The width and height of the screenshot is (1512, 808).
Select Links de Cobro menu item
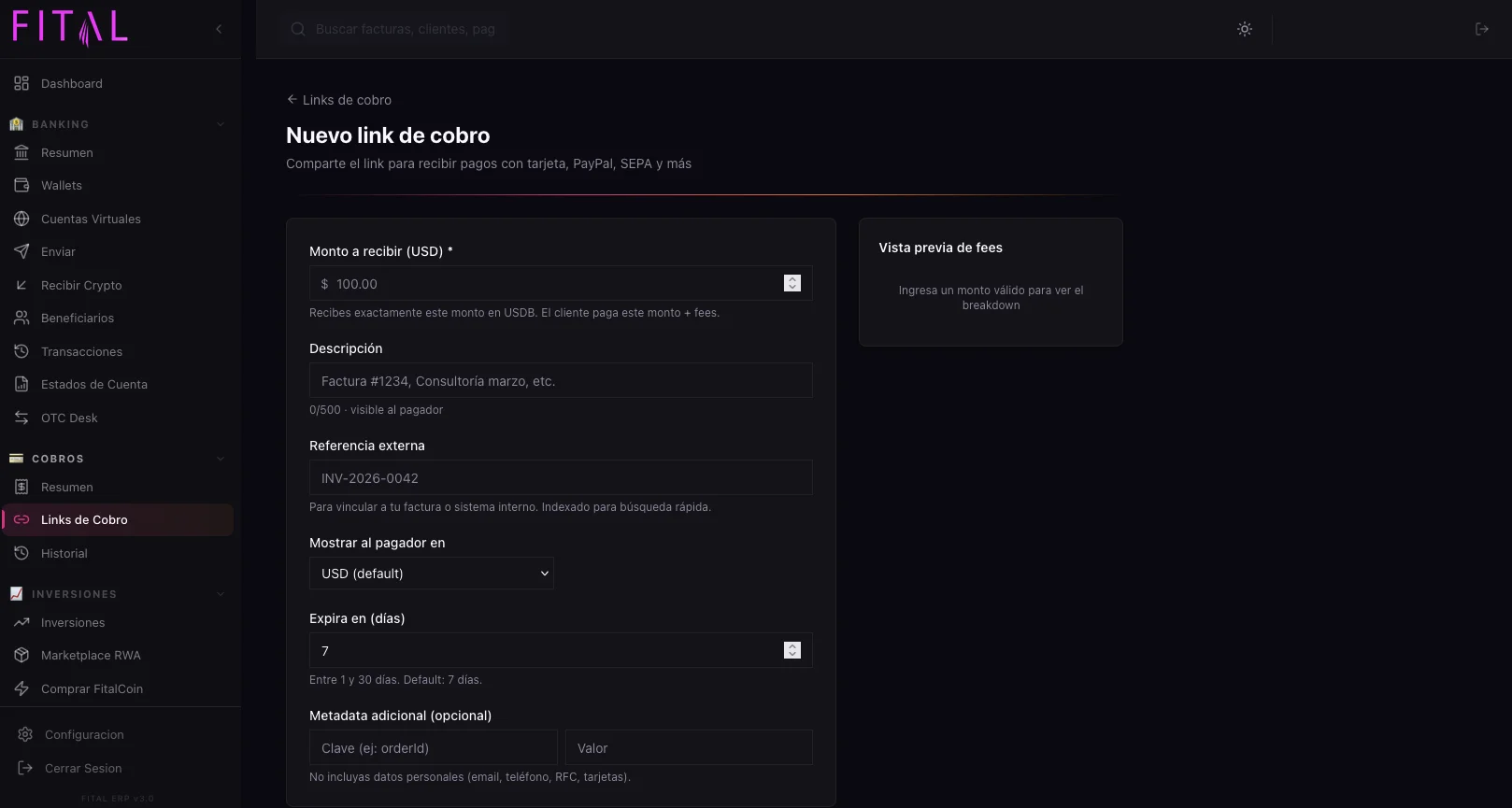pyautogui.click(x=118, y=519)
